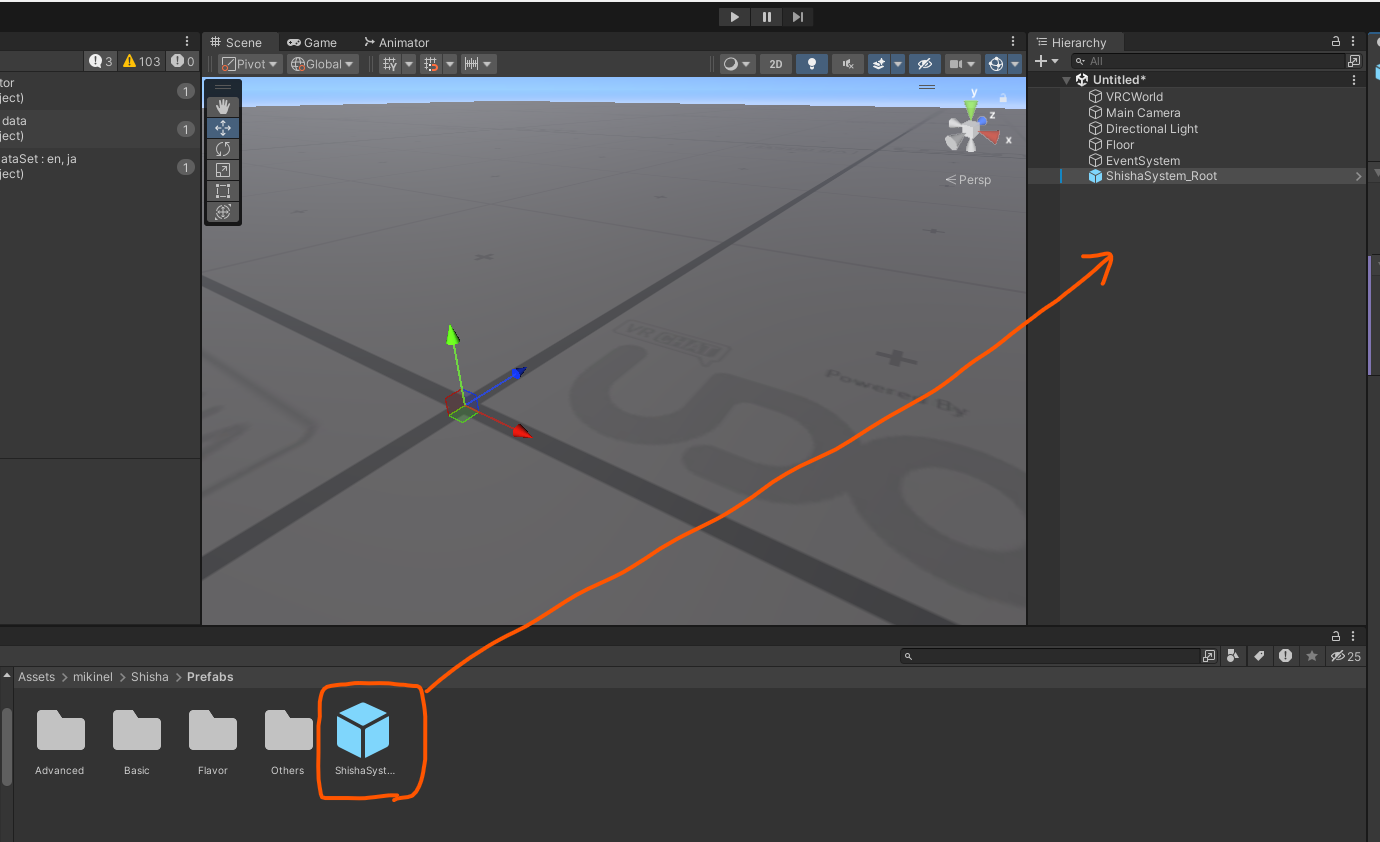Open the Advanced folder
Screen dimensions: 1380x842
(60, 742)
